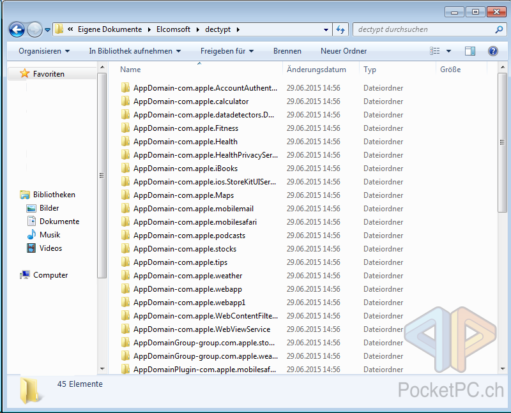Select Favoriten in the navigation pane
Viewport: 511px width, 413px height.
48,74
